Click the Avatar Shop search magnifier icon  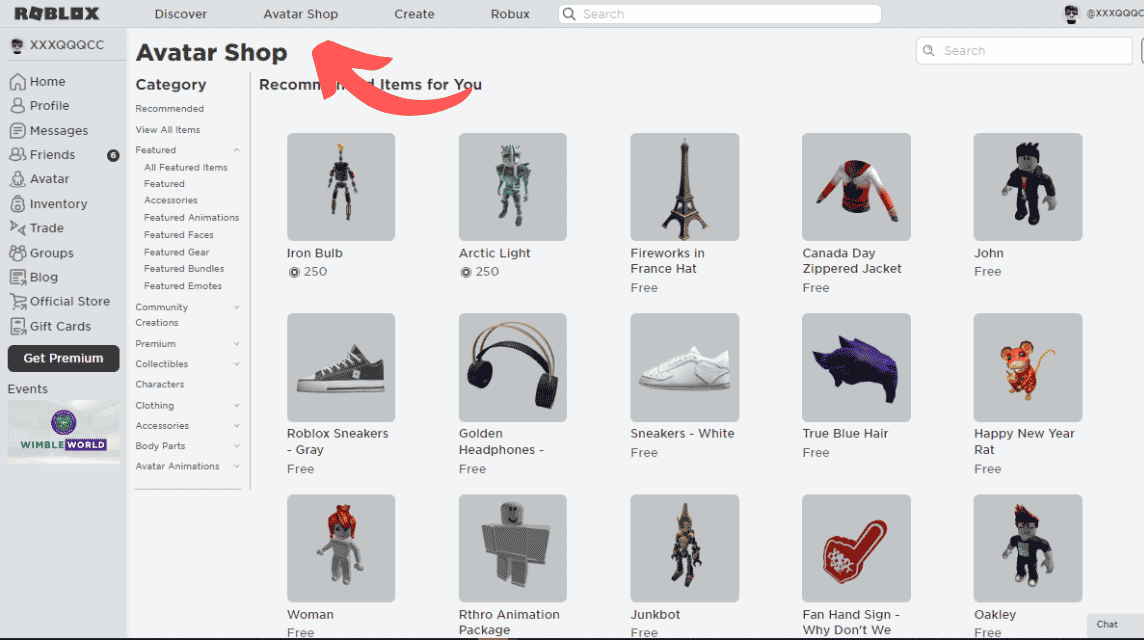coord(929,50)
